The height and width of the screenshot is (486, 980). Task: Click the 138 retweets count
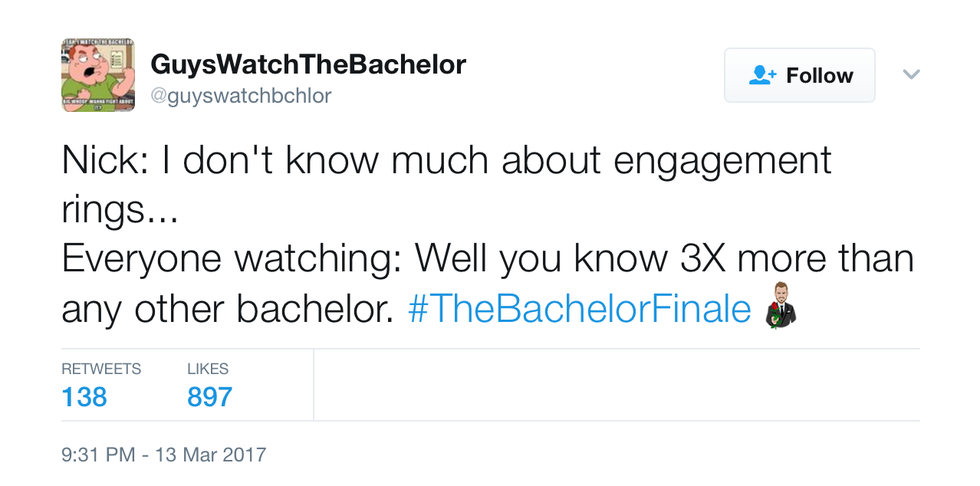click(84, 397)
